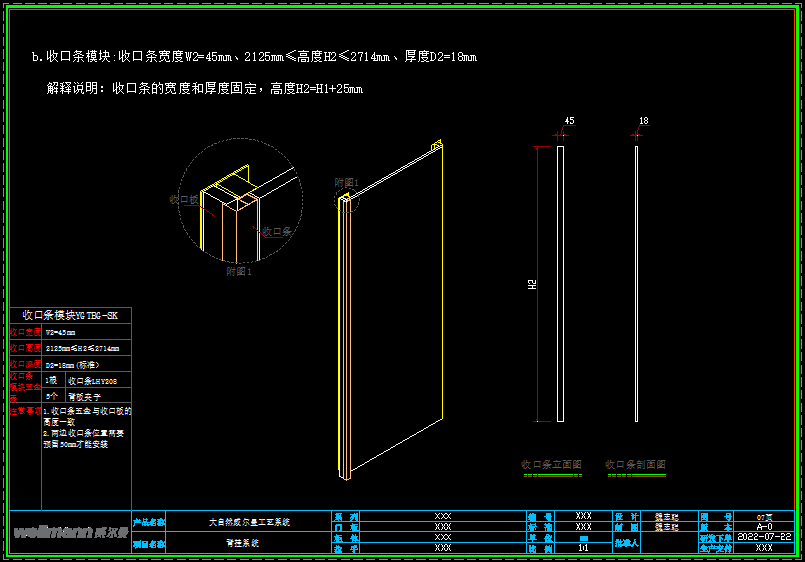Image resolution: width=805 pixels, height=562 pixels.
Task: Click the 收口条立面图 view caption
Action: click(x=551, y=465)
